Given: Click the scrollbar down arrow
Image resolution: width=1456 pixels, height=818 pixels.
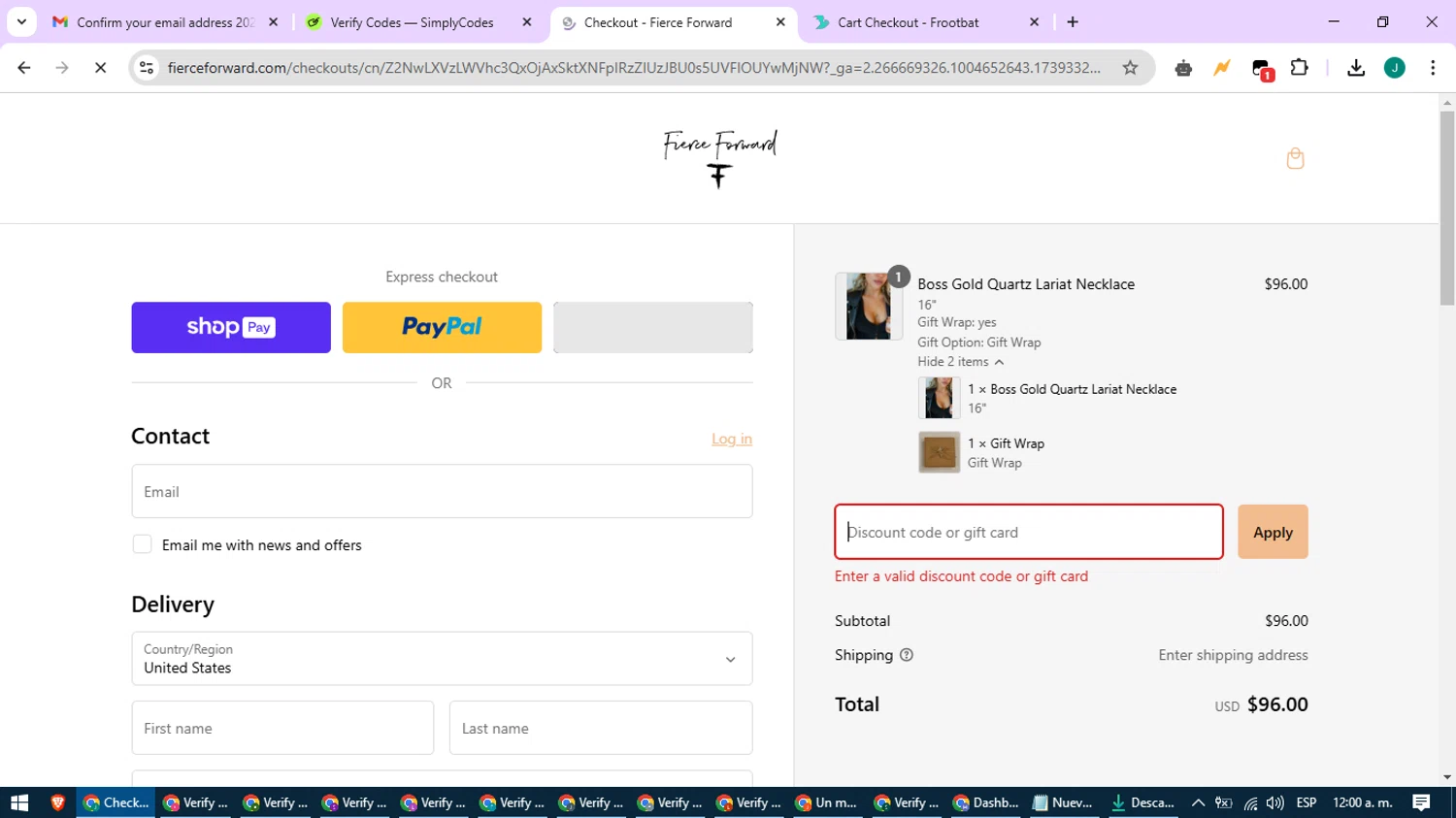Looking at the screenshot, I should click(x=1447, y=777).
